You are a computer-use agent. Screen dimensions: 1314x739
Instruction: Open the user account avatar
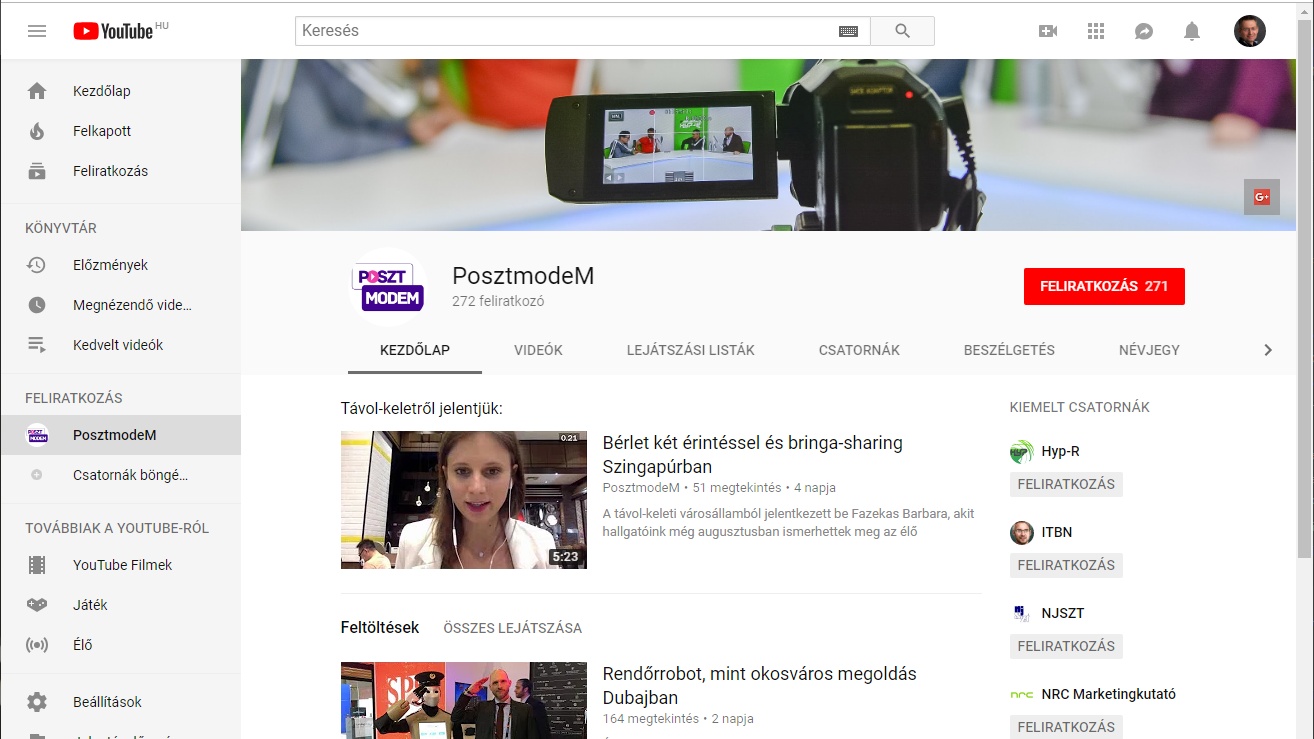click(x=1250, y=31)
